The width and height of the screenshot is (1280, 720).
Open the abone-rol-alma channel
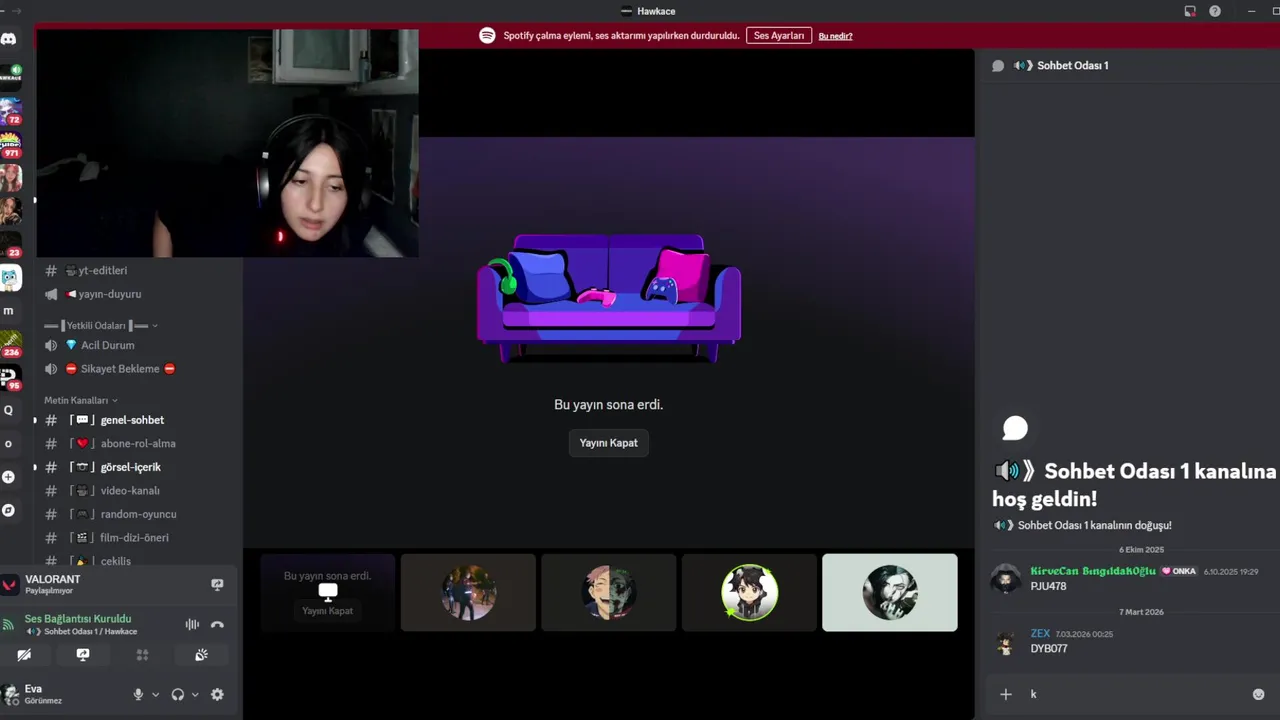pyautogui.click(x=138, y=444)
